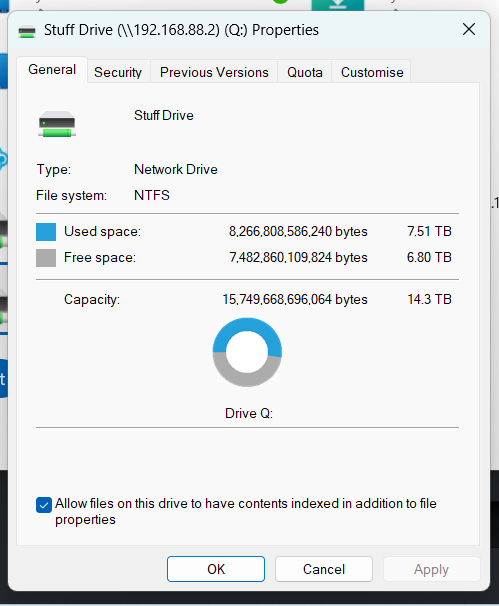Click the network drive icon in title bar

point(27,31)
